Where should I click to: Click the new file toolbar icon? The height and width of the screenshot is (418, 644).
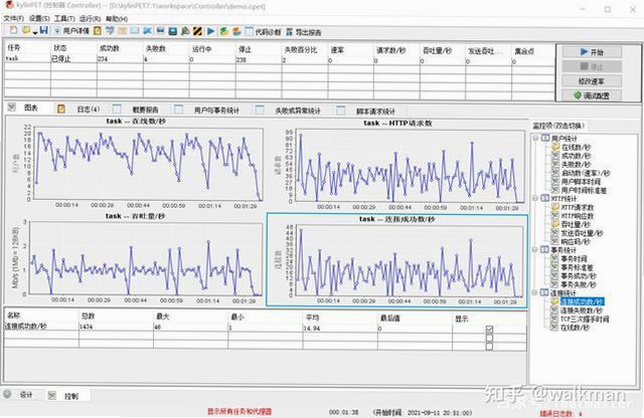click(14, 30)
